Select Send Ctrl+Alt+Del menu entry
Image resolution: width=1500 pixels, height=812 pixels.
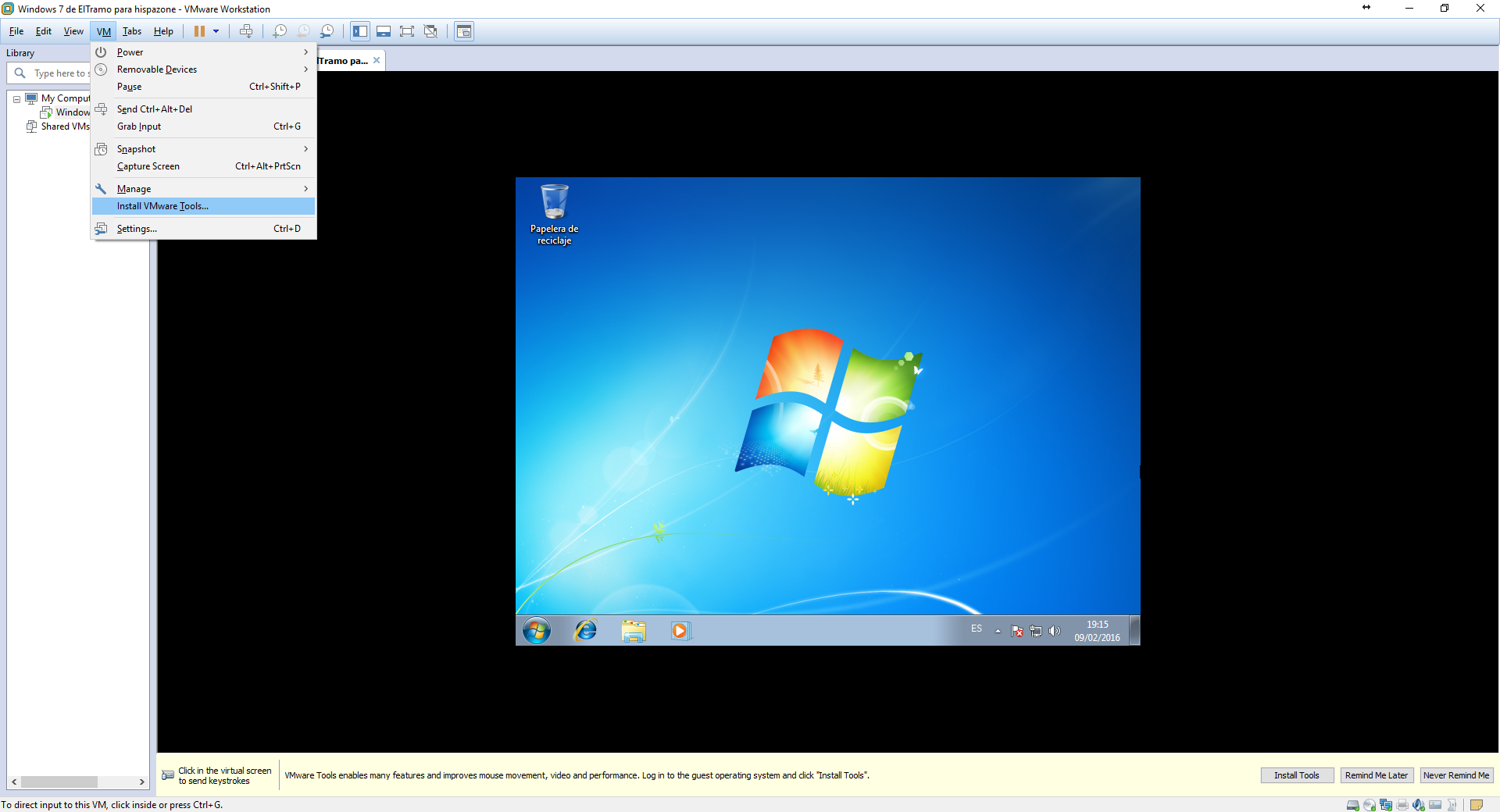click(203, 109)
